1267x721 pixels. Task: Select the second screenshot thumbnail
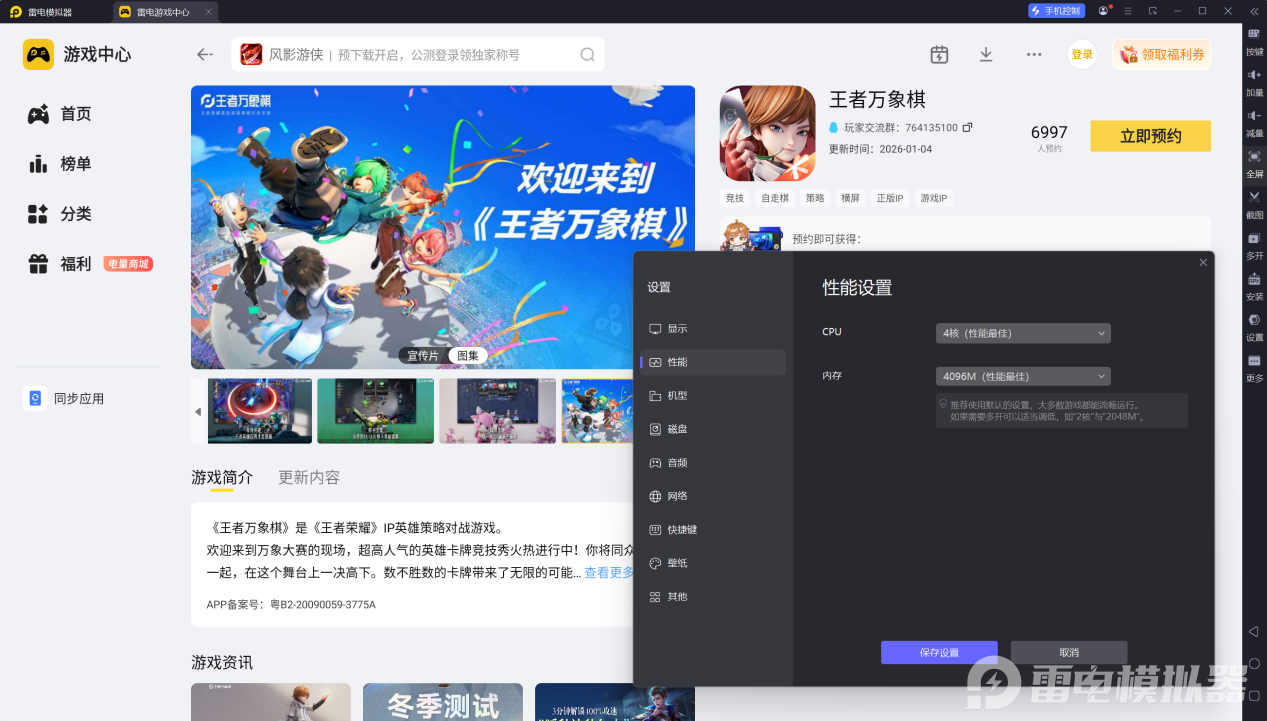(375, 411)
